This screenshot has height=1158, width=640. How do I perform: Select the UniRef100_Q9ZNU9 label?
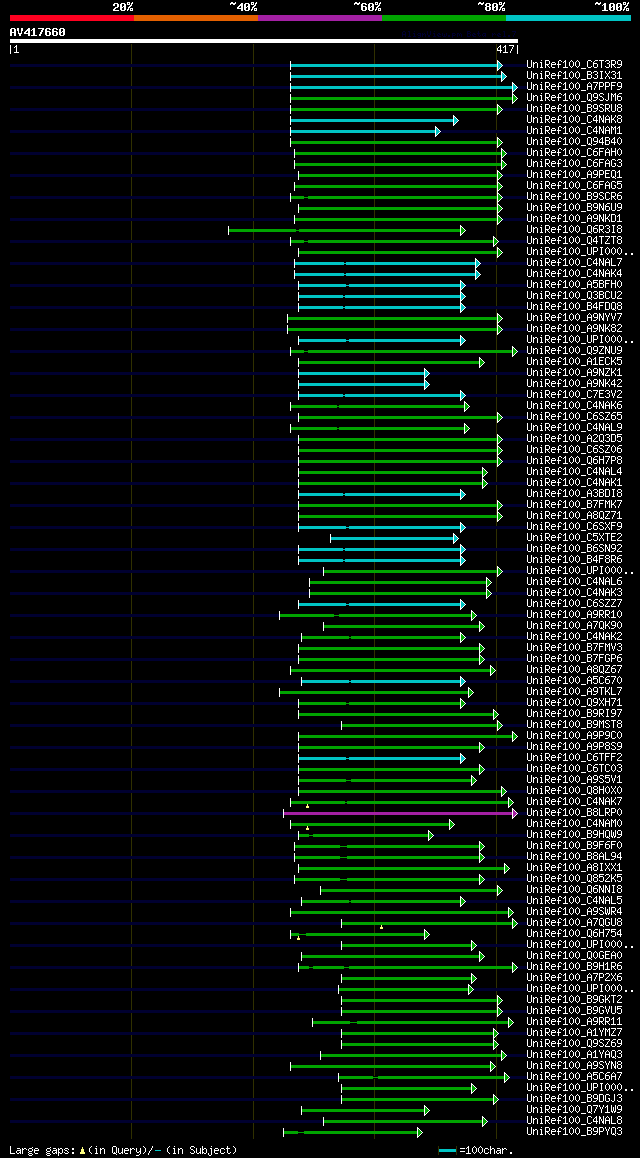(x=574, y=351)
